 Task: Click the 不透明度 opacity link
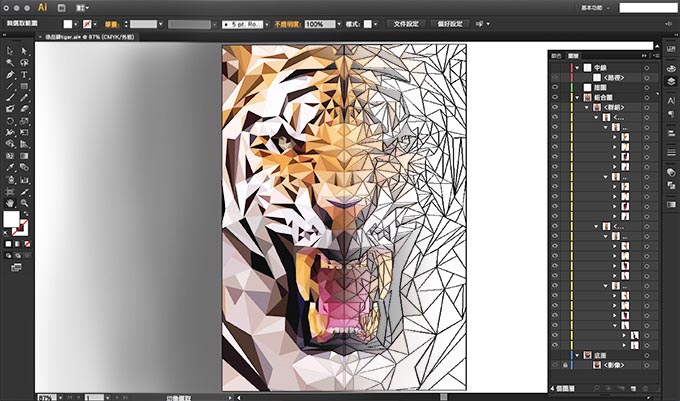pyautogui.click(x=288, y=25)
